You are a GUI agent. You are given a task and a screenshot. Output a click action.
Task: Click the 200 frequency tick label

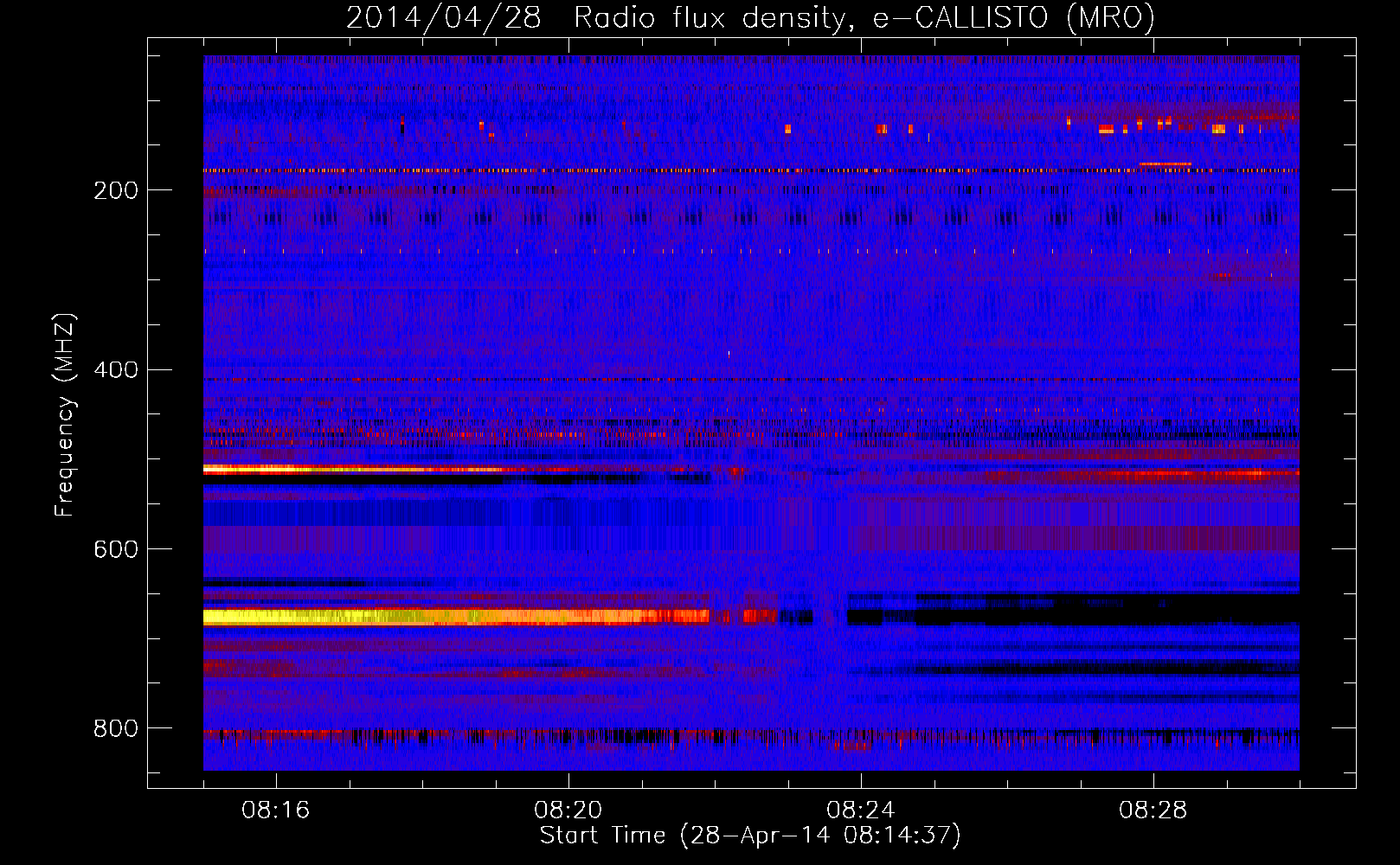pyautogui.click(x=115, y=190)
